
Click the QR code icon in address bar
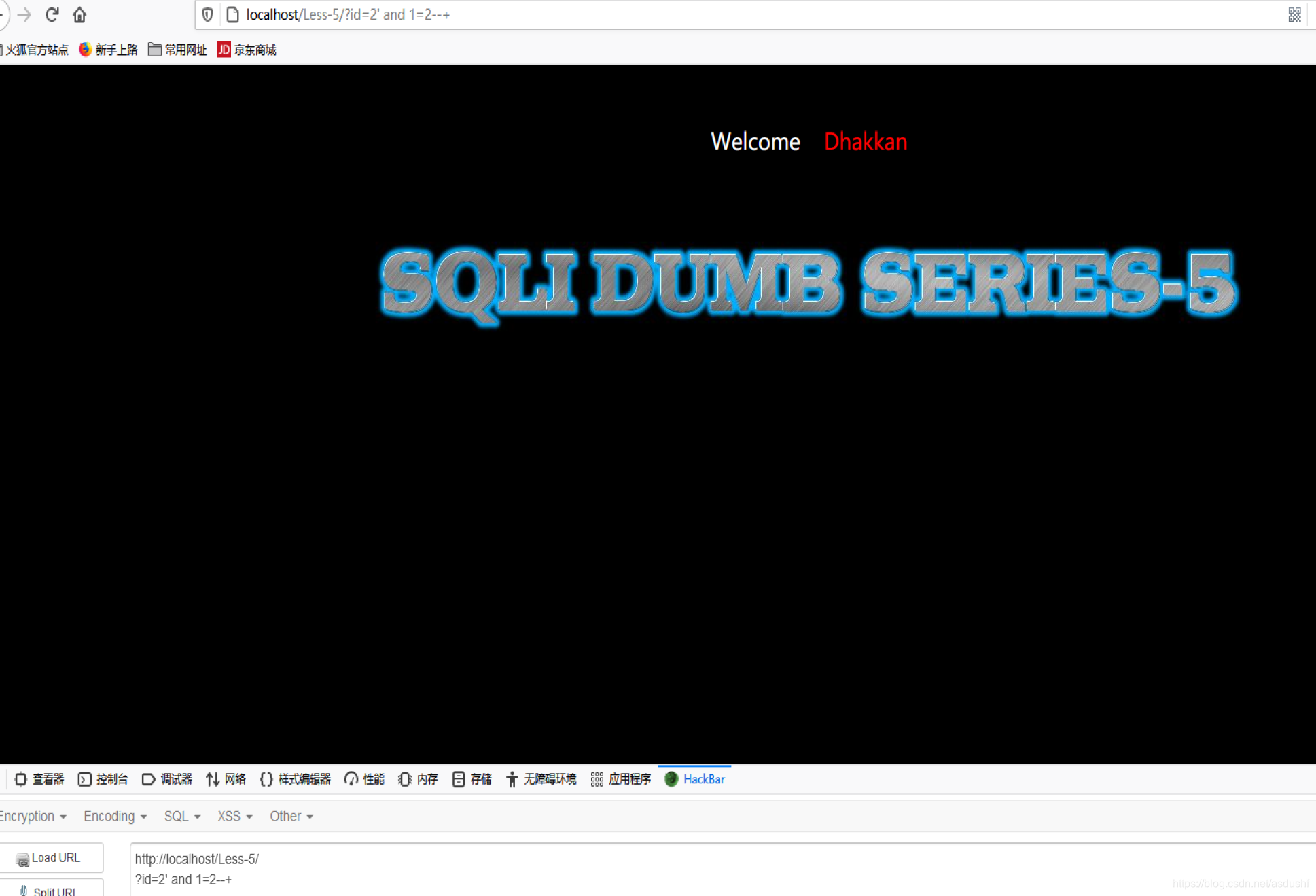(1294, 14)
